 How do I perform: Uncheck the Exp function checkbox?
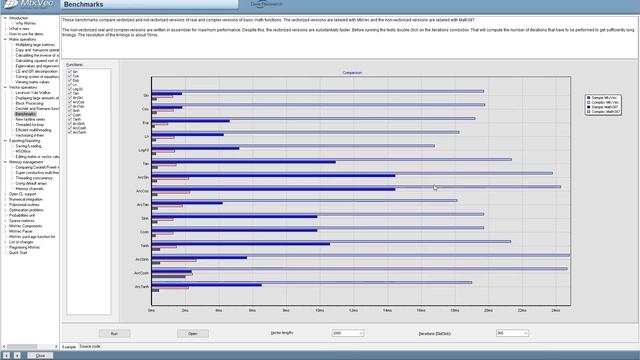(x=70, y=80)
